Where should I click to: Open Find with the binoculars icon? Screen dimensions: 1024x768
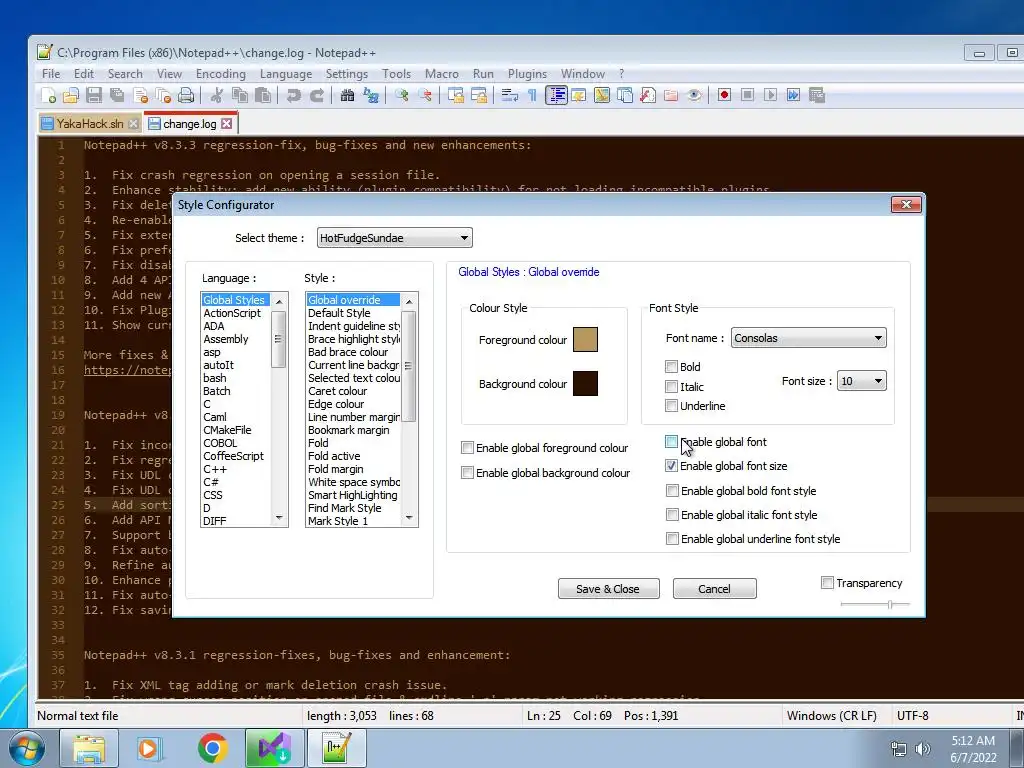point(347,95)
